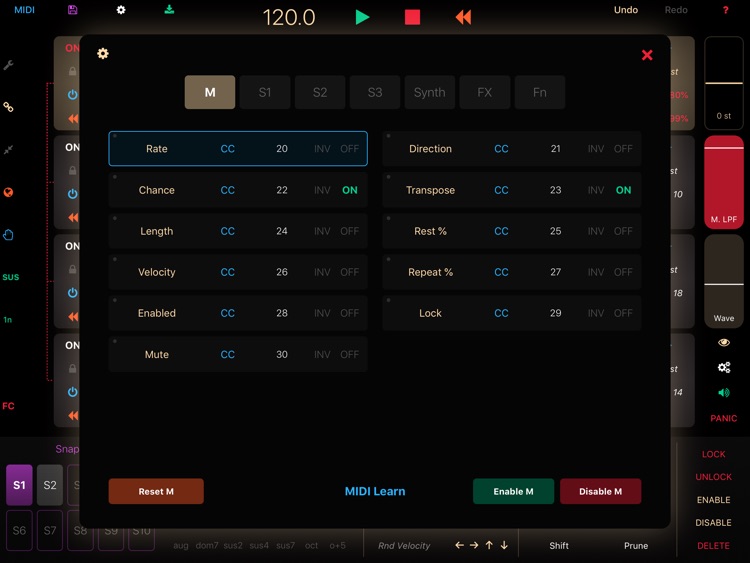750x563 pixels.
Task: Switch to the Synth tab
Action: tap(430, 92)
